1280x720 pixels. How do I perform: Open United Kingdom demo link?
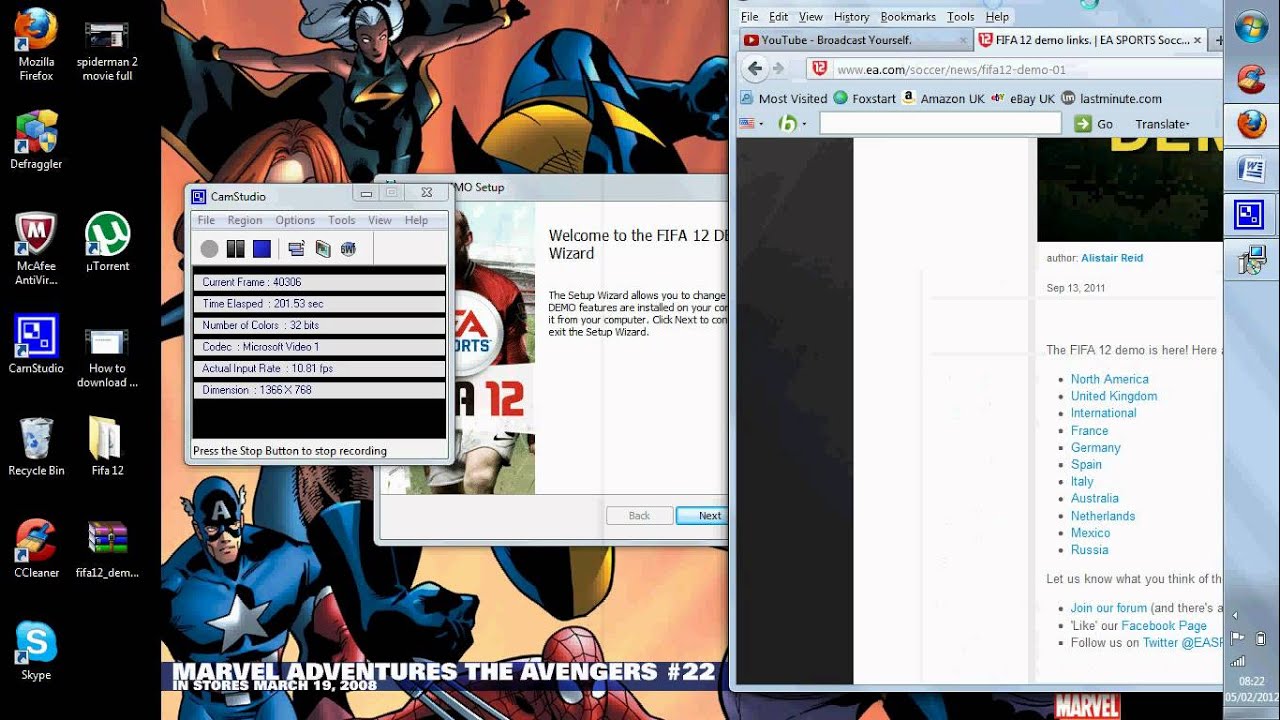(1114, 396)
